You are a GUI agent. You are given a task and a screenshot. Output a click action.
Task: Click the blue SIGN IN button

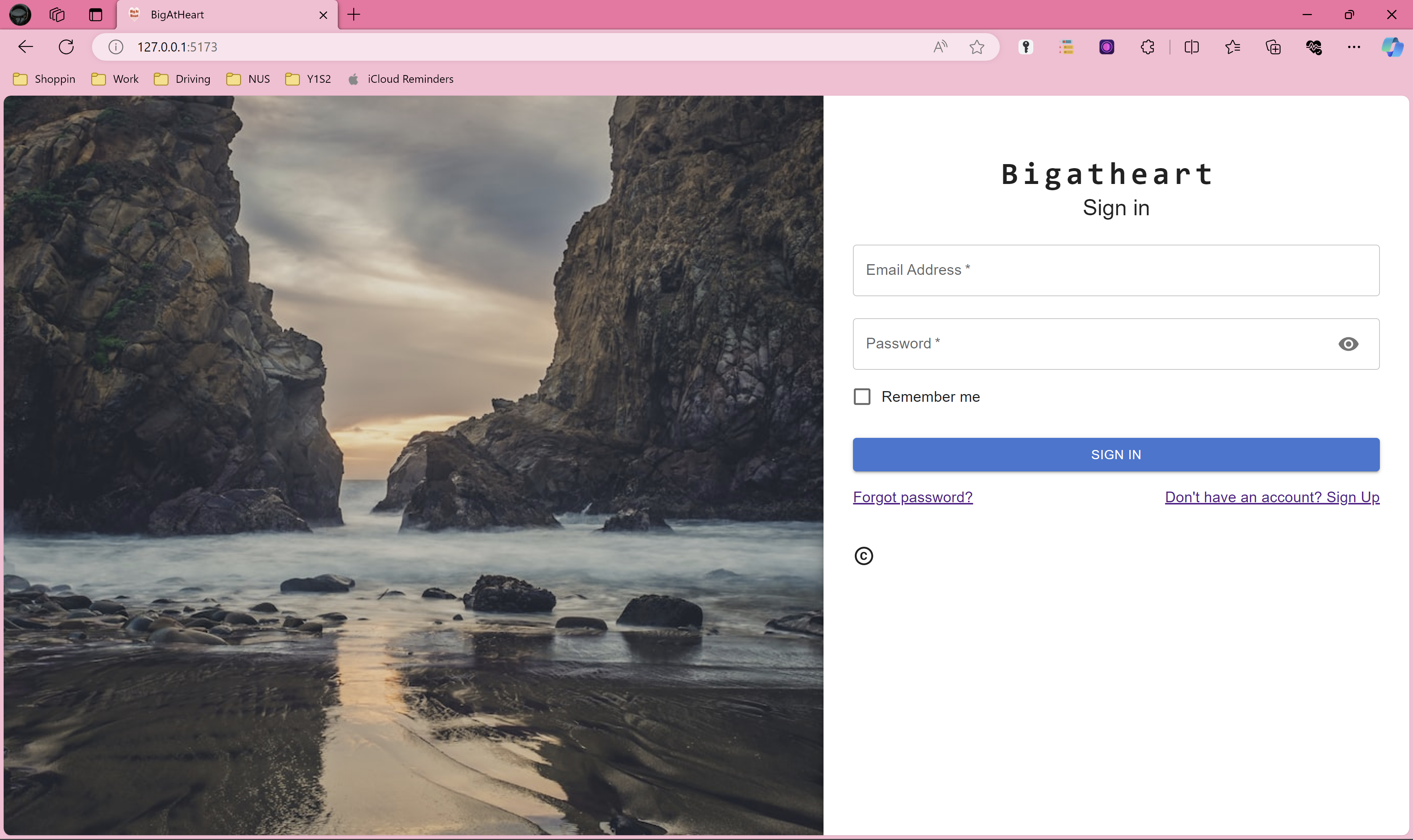point(1115,454)
